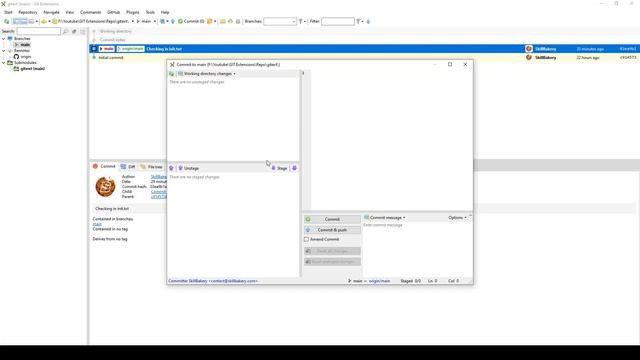Viewport: 640px width, 360px height.
Task: Open the Repository menu
Action: pos(28,12)
